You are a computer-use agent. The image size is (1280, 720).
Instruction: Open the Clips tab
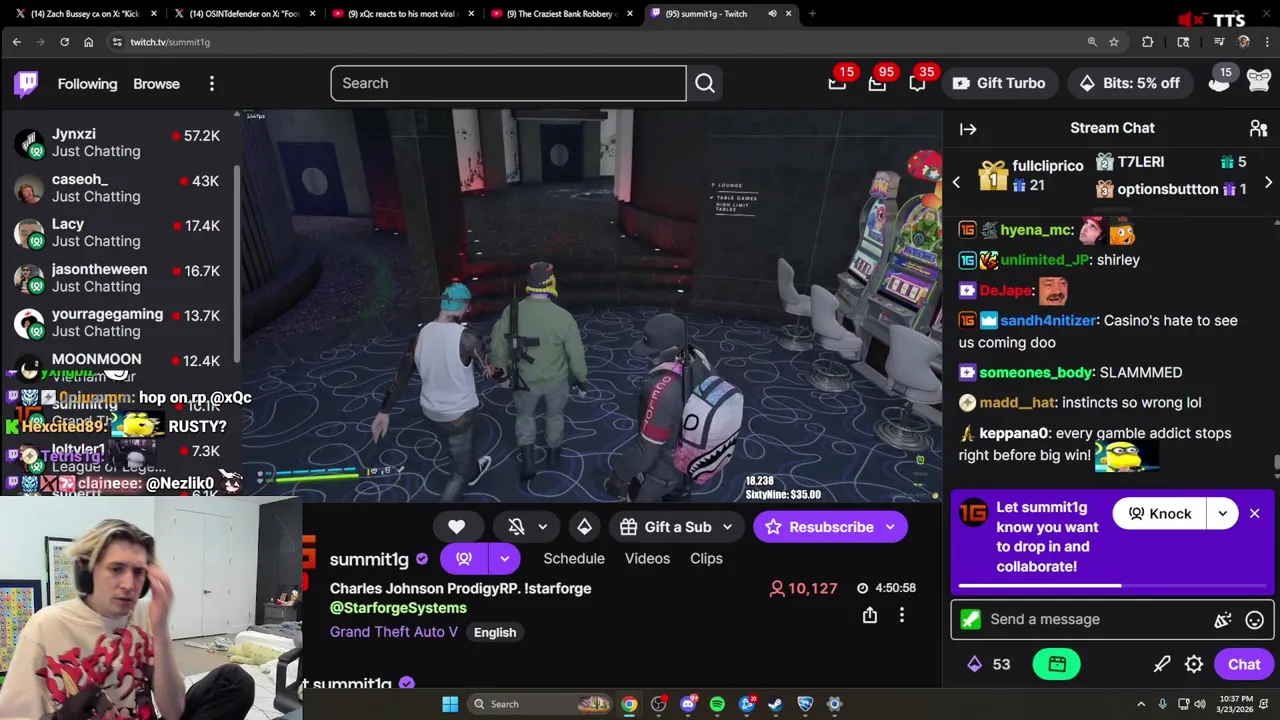(706, 558)
